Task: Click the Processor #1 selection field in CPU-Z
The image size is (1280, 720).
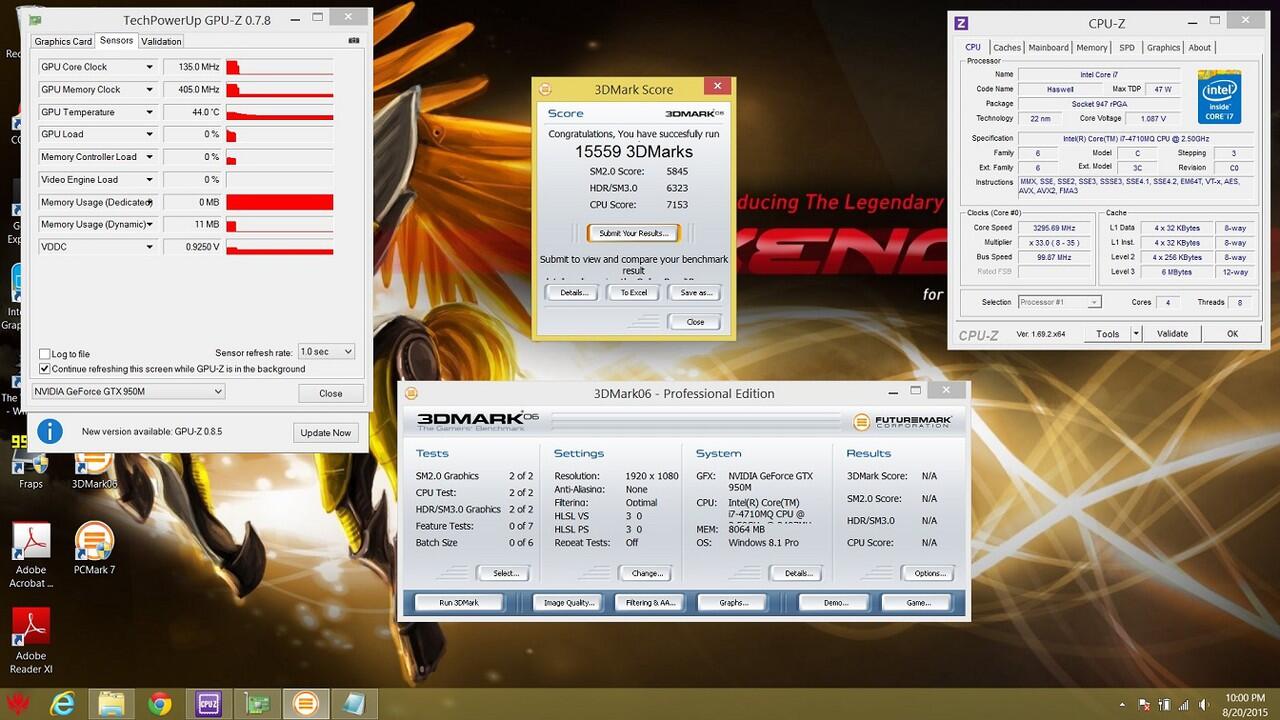Action: [1059, 302]
